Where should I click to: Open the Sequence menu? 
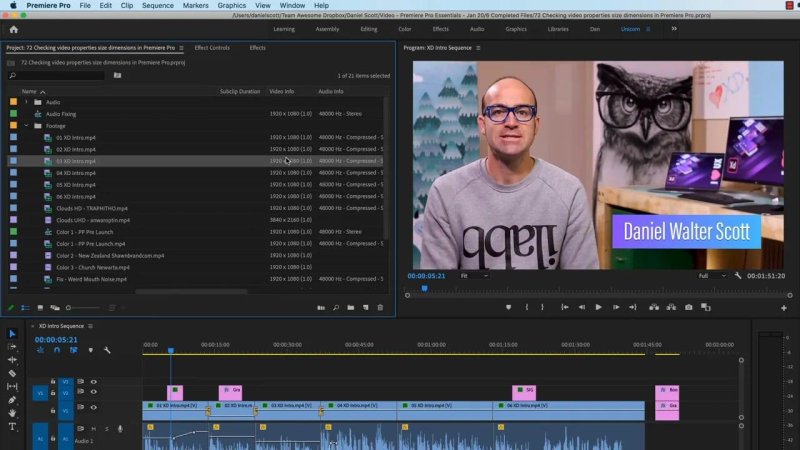click(158, 5)
